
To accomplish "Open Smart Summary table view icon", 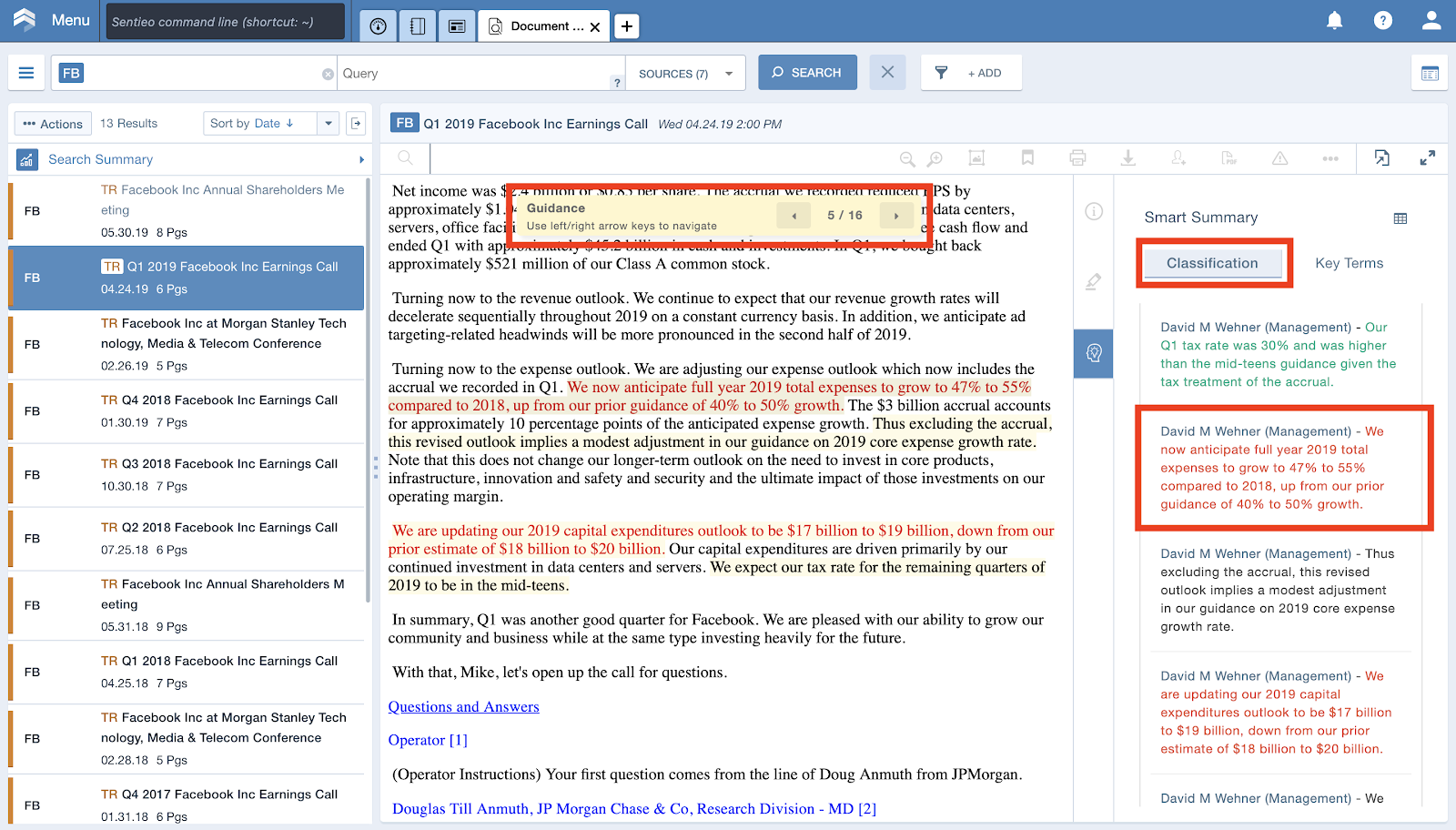I will click(1400, 218).
